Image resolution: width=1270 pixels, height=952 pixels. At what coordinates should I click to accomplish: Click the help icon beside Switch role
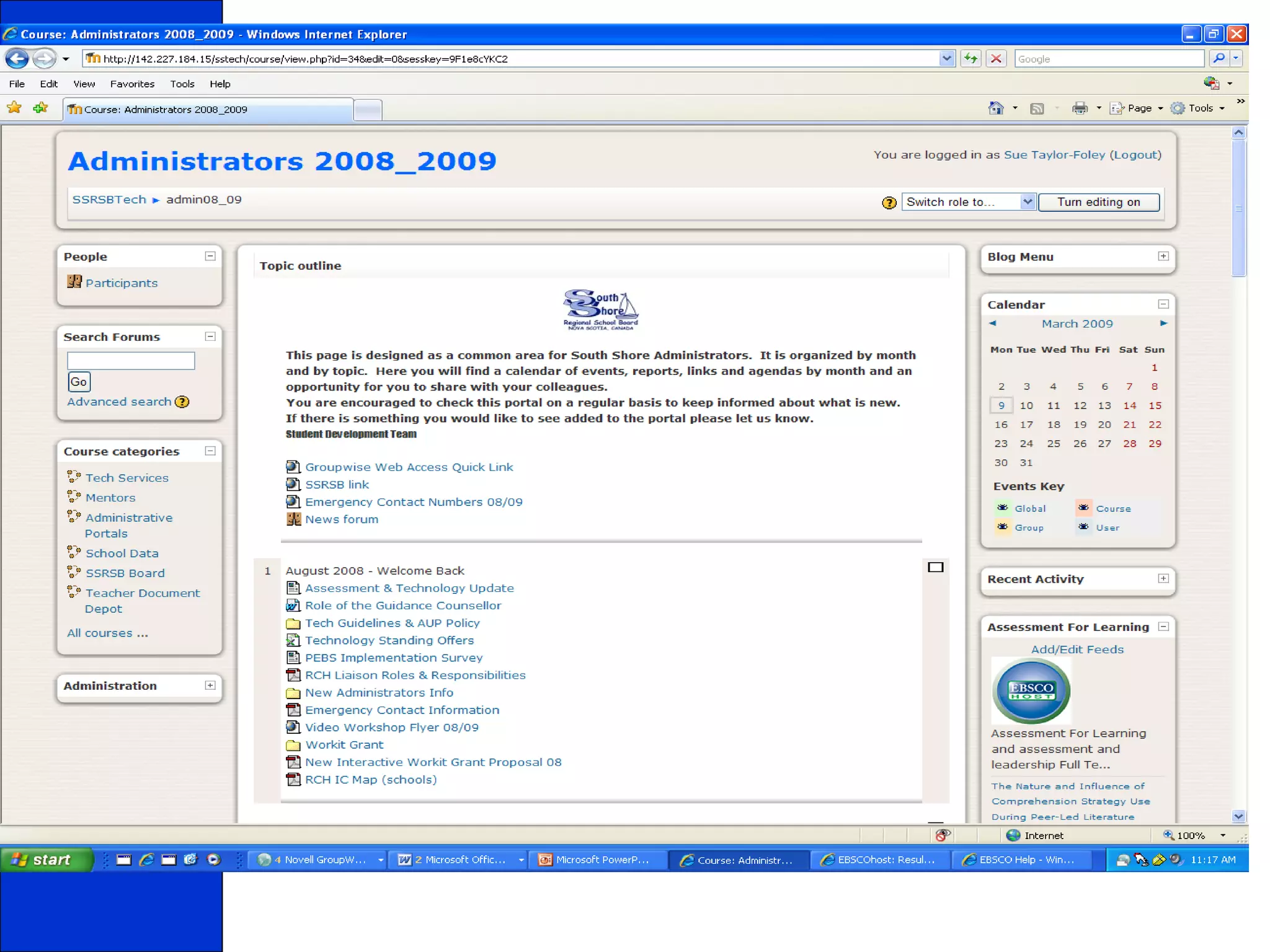889,203
